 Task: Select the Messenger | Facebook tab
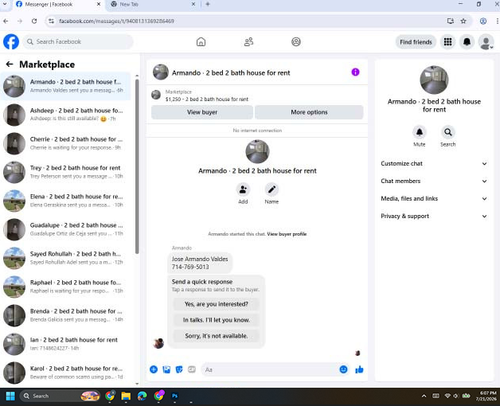click(x=58, y=5)
